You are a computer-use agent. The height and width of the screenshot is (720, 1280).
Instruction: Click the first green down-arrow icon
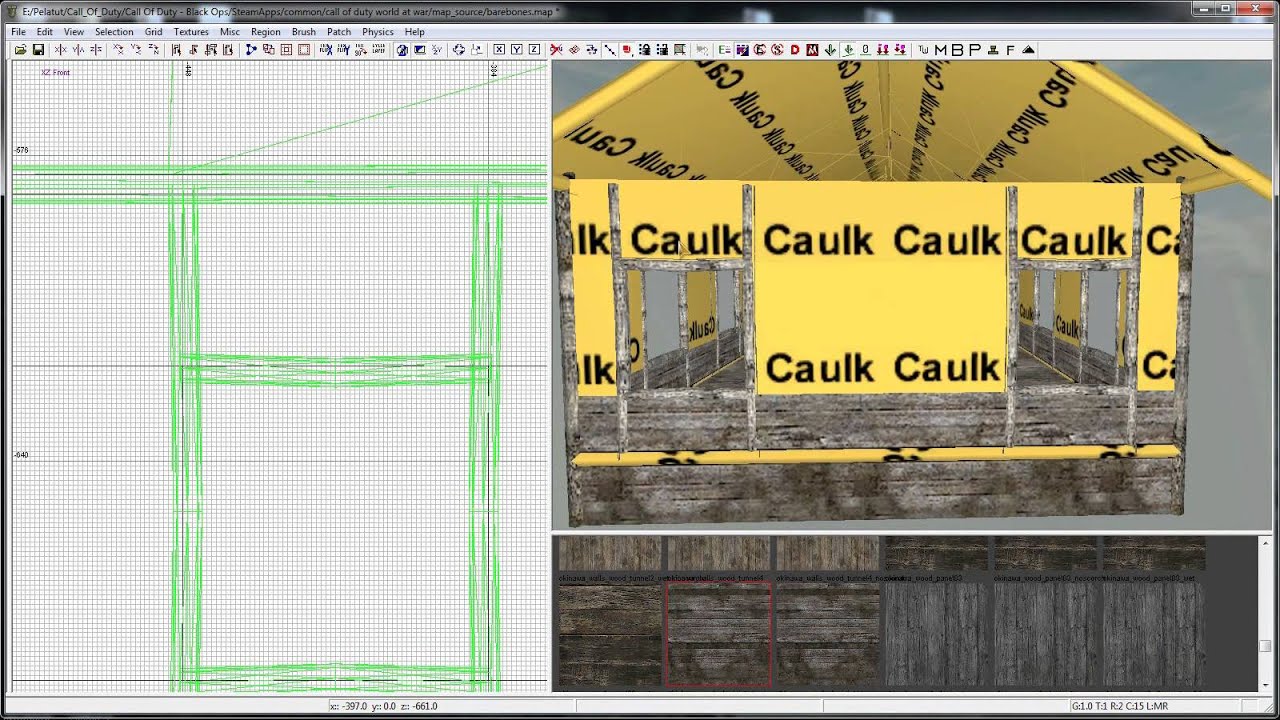tap(829, 49)
